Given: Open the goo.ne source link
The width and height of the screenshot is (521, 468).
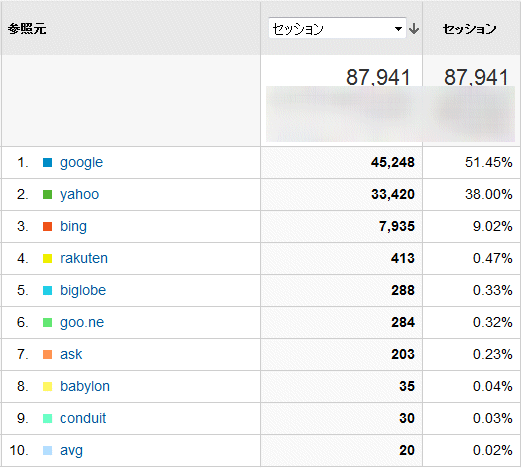Looking at the screenshot, I should click(82, 323).
